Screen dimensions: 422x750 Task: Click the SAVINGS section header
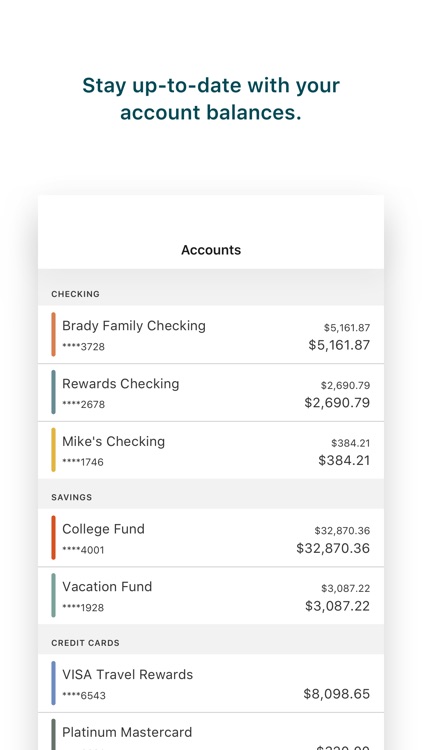[72, 497]
